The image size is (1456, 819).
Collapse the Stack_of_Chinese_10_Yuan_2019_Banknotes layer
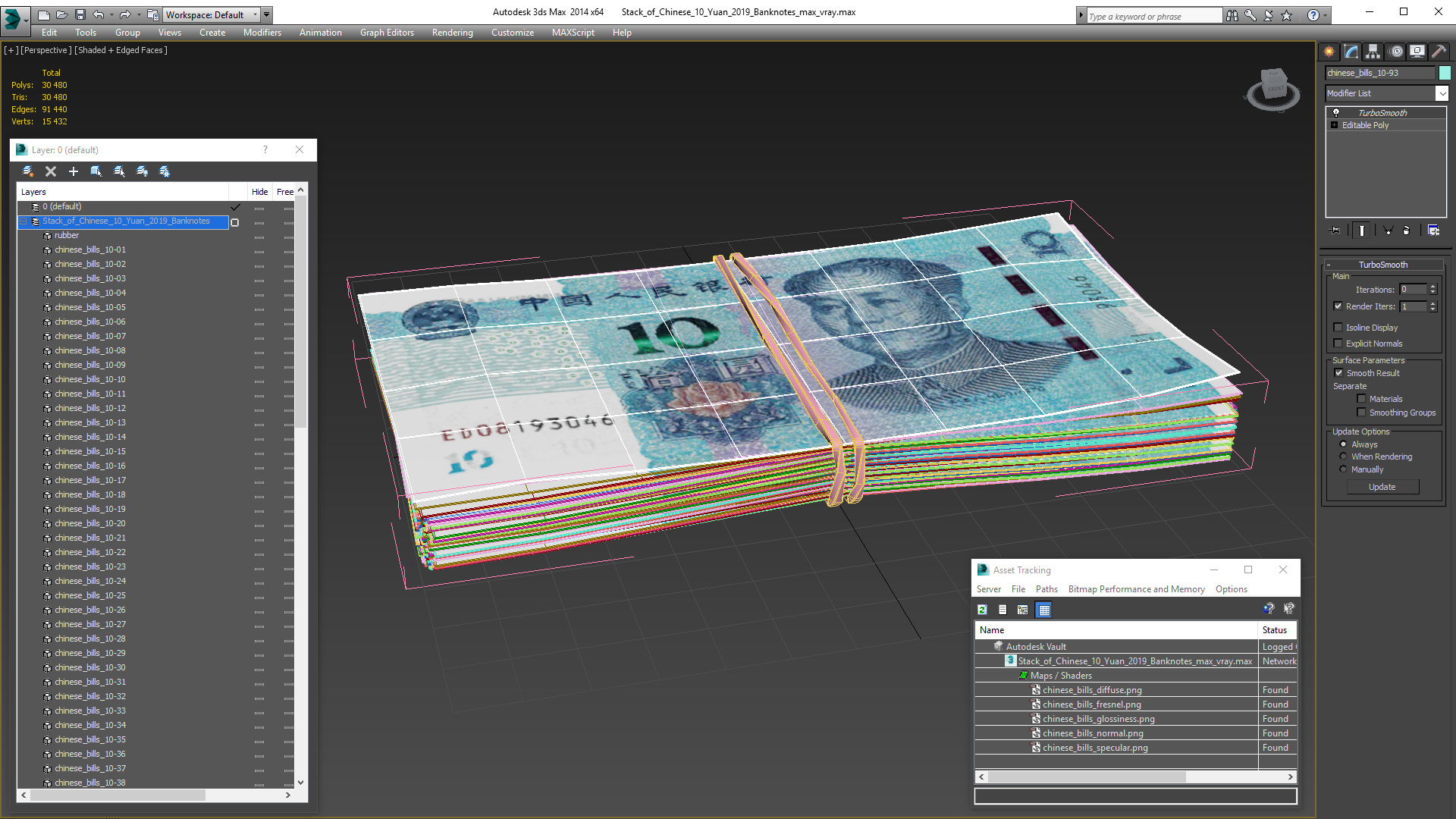pos(24,221)
